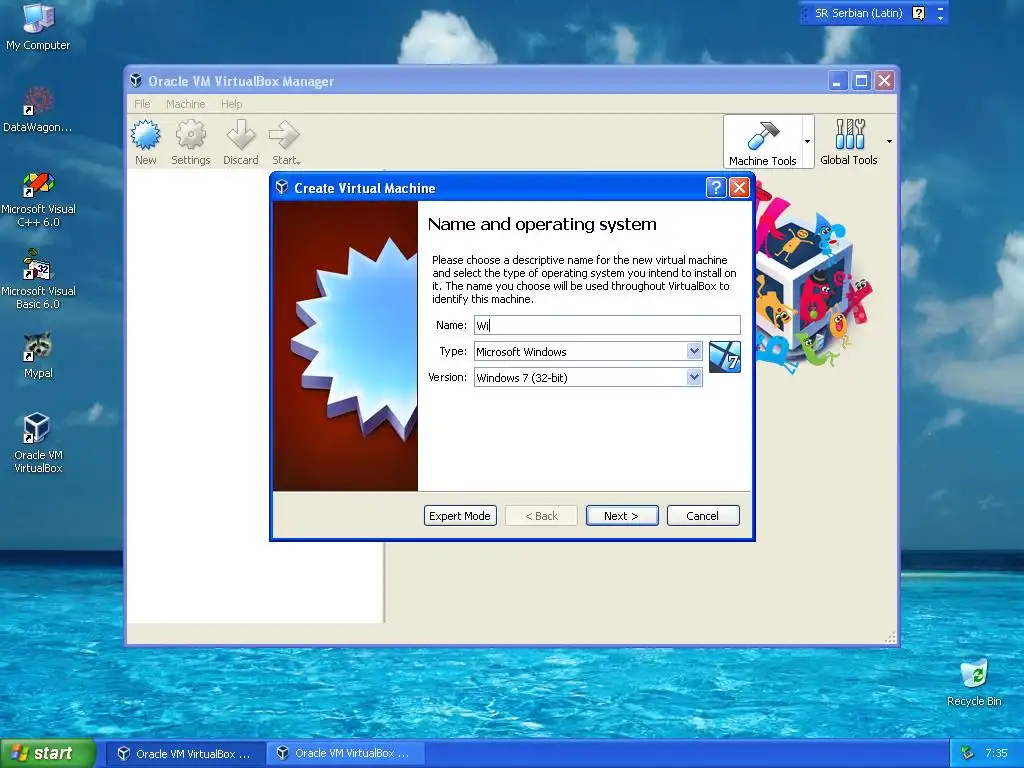The width and height of the screenshot is (1024, 768).
Task: Open the Machine menu
Action: 185,104
